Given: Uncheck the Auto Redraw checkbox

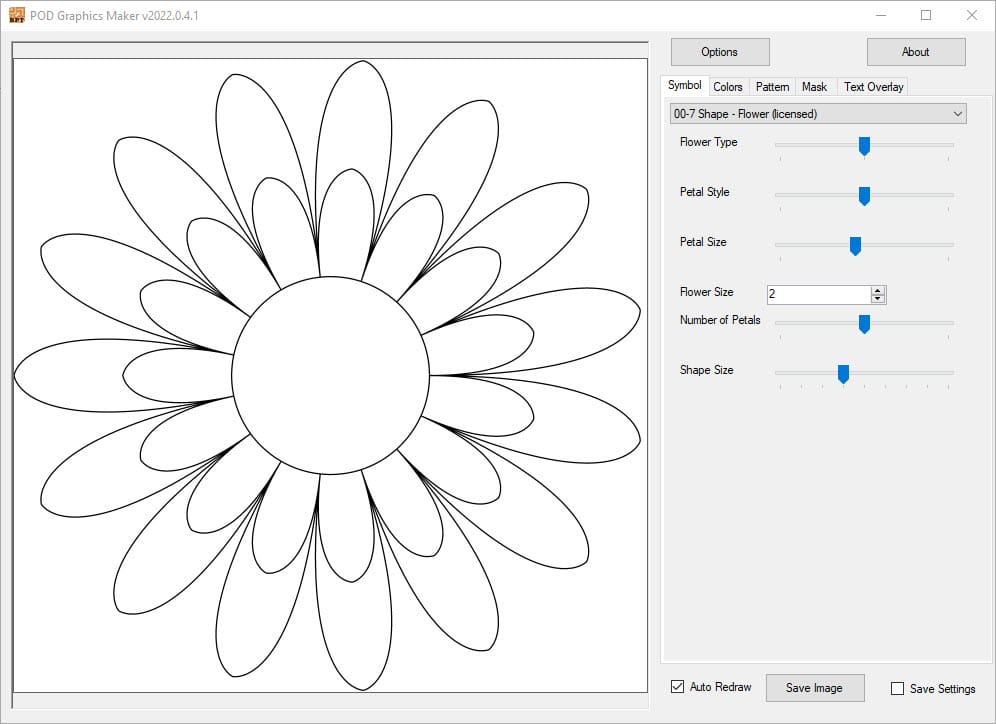Looking at the screenshot, I should click(678, 687).
